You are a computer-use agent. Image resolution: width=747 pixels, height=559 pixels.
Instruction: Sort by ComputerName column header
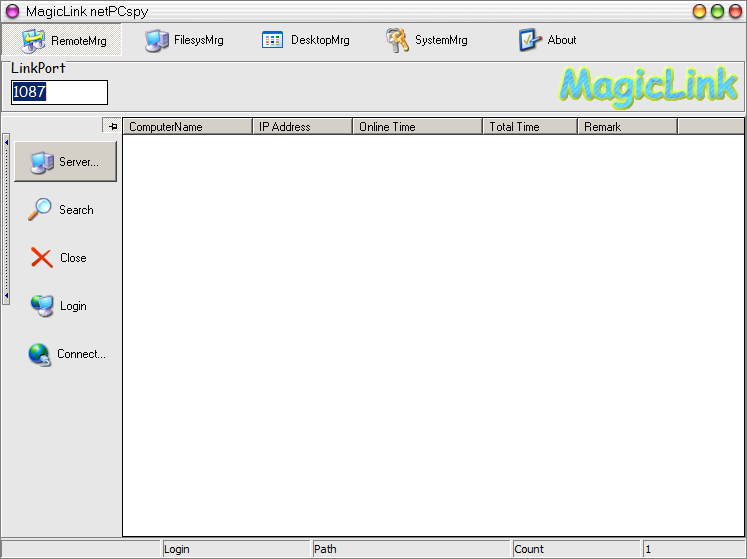(187, 126)
